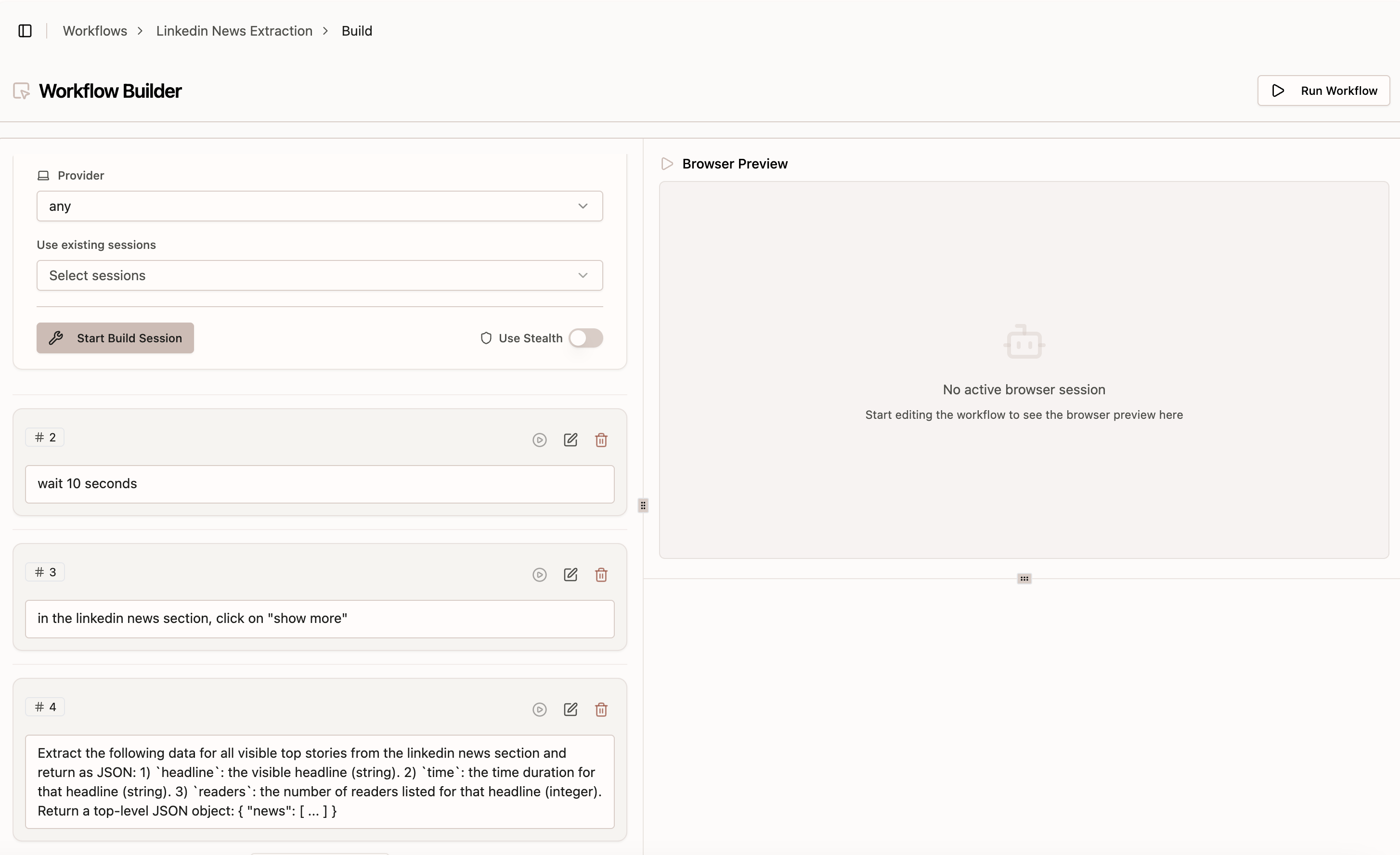1400x855 pixels.
Task: Open the Provider dropdown set to any
Action: [319, 206]
